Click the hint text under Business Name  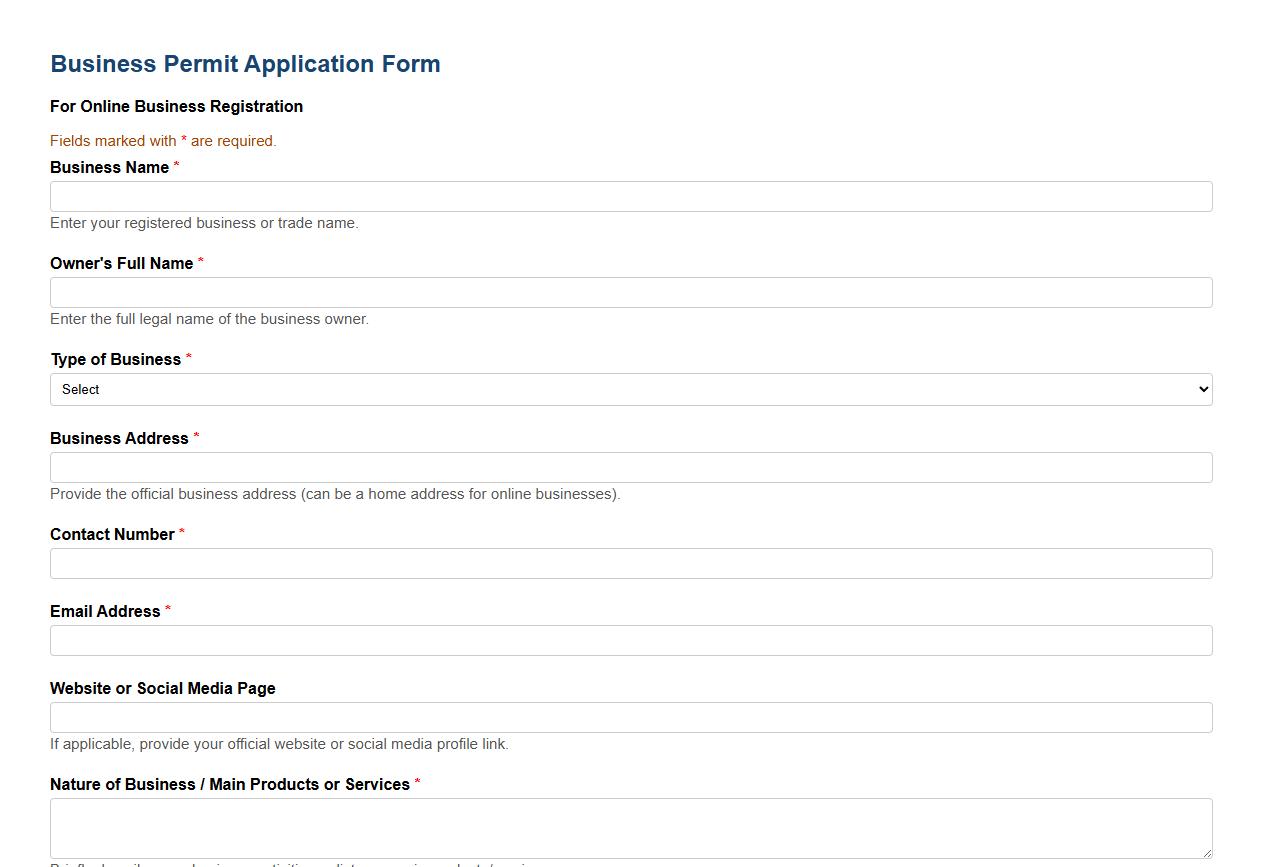pos(204,223)
